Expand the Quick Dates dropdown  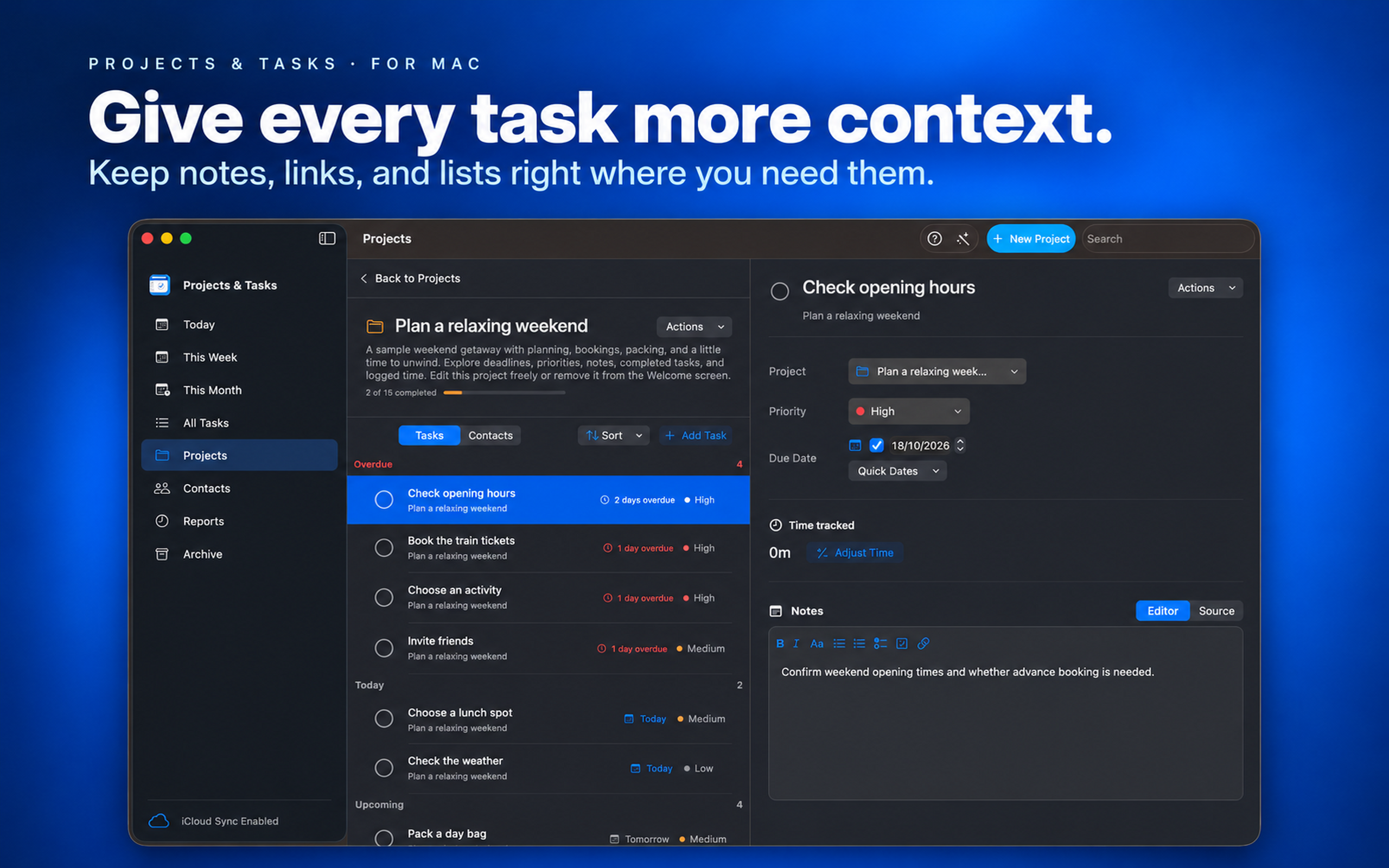(897, 471)
